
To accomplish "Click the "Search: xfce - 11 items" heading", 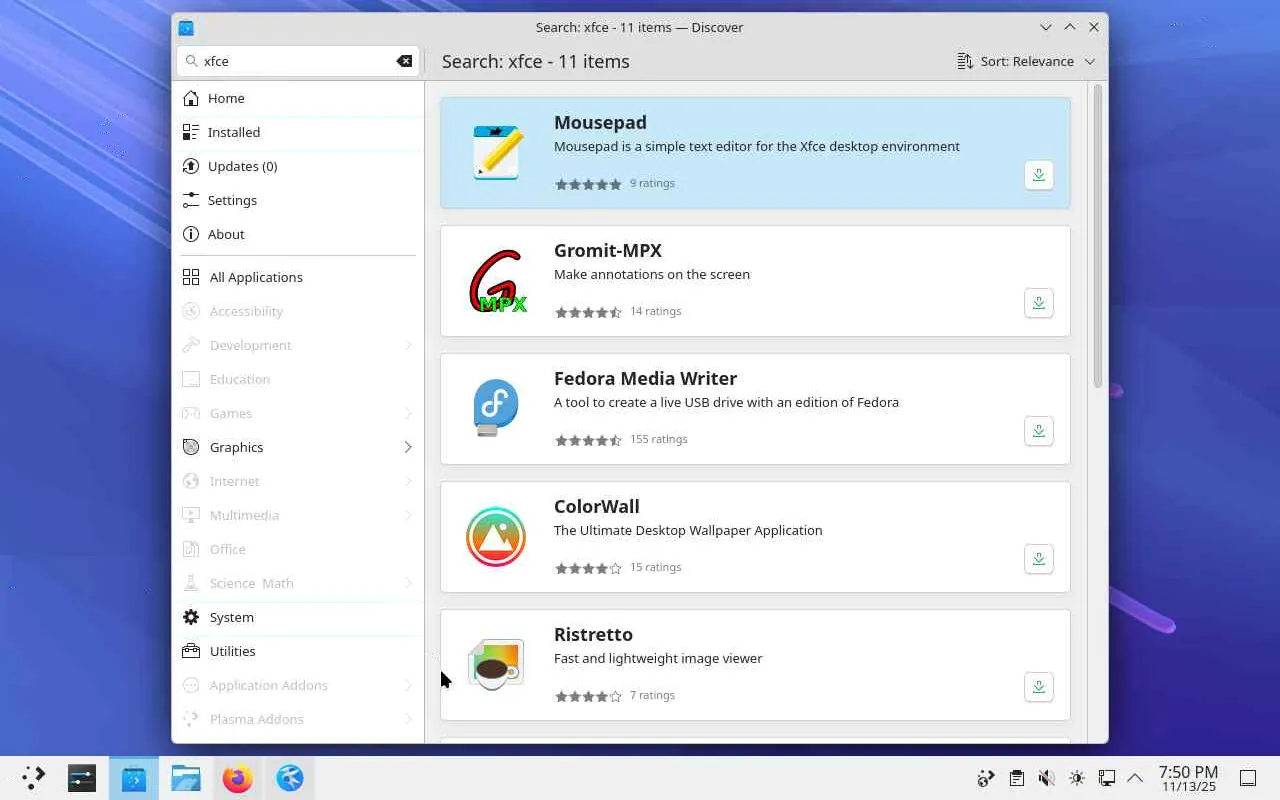I will pos(536,61).
